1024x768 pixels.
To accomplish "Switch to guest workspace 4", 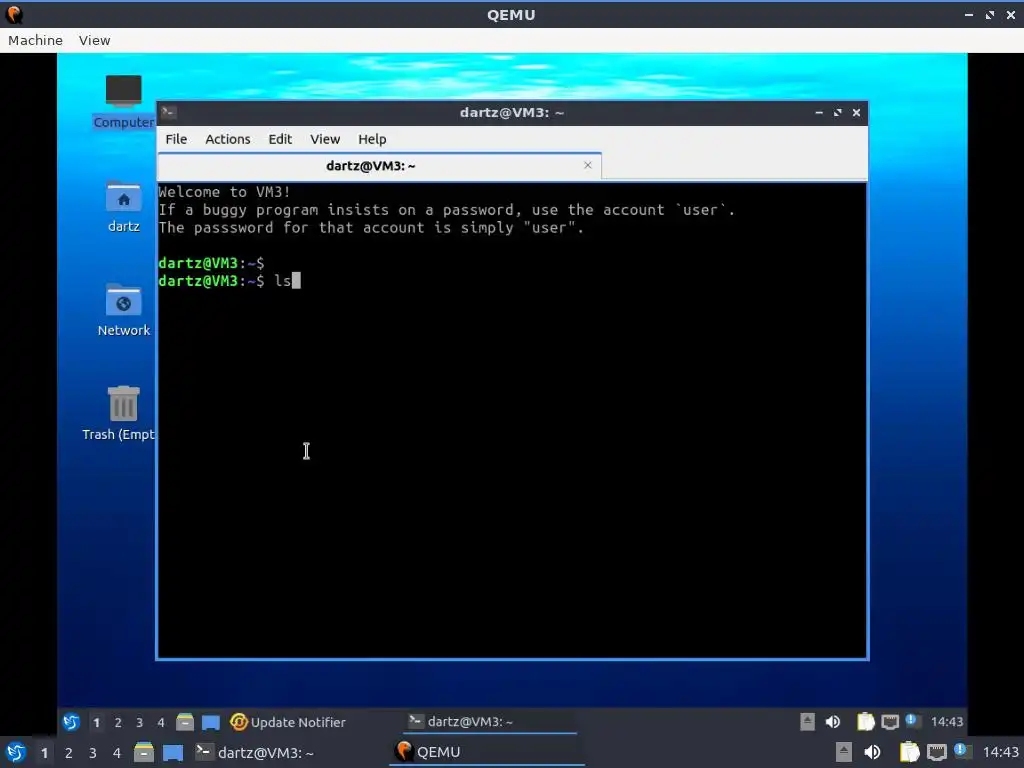I will point(161,722).
